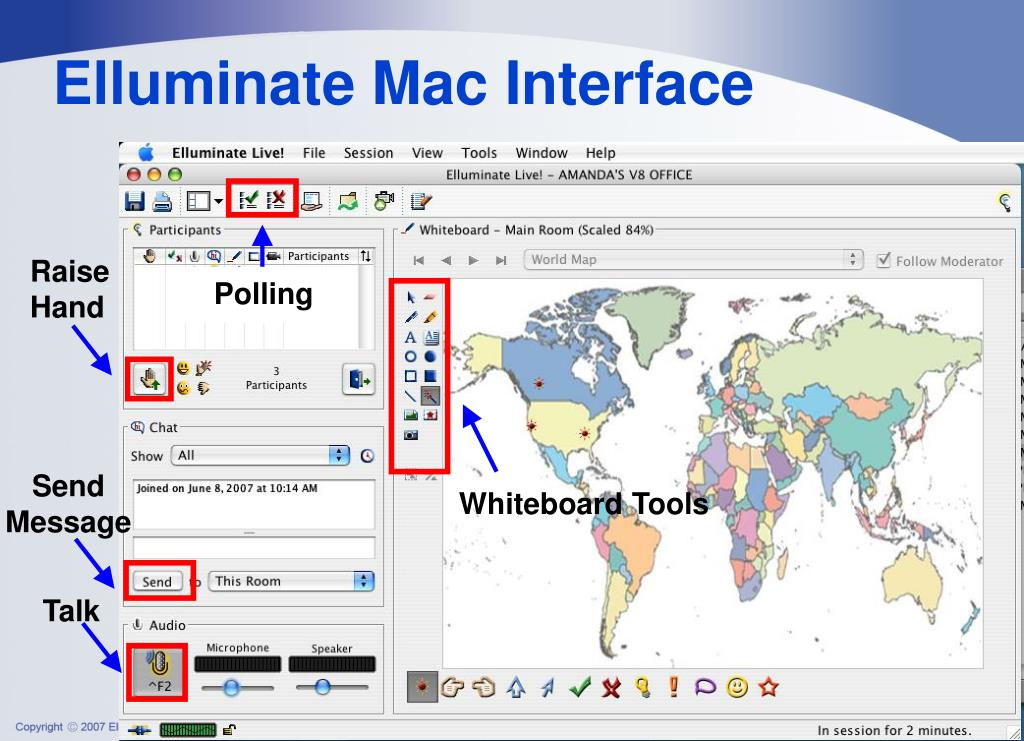This screenshot has height=741, width=1024.
Task: Go to the last whiteboard page
Action: tap(501, 260)
